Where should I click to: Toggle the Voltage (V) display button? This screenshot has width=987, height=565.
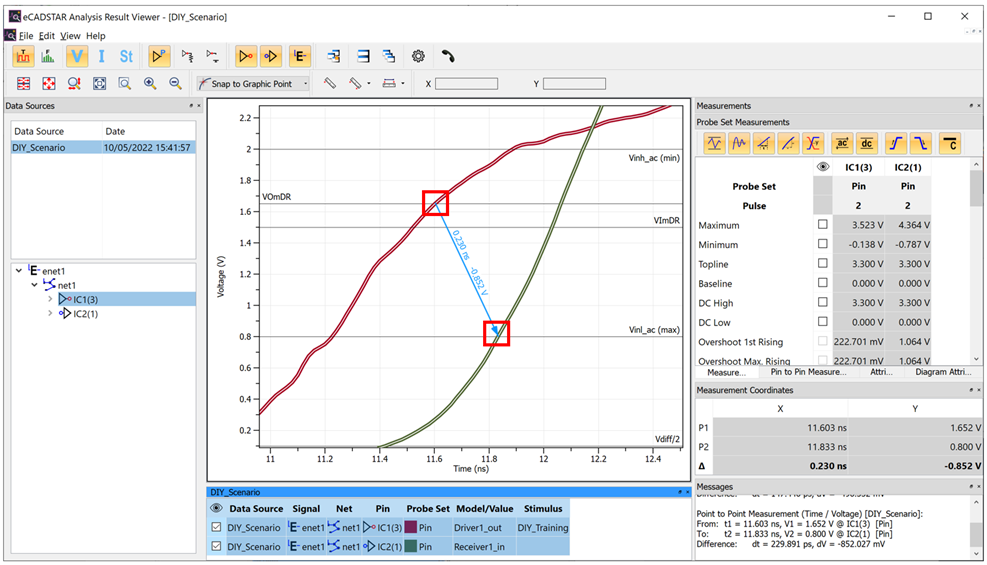coord(77,57)
